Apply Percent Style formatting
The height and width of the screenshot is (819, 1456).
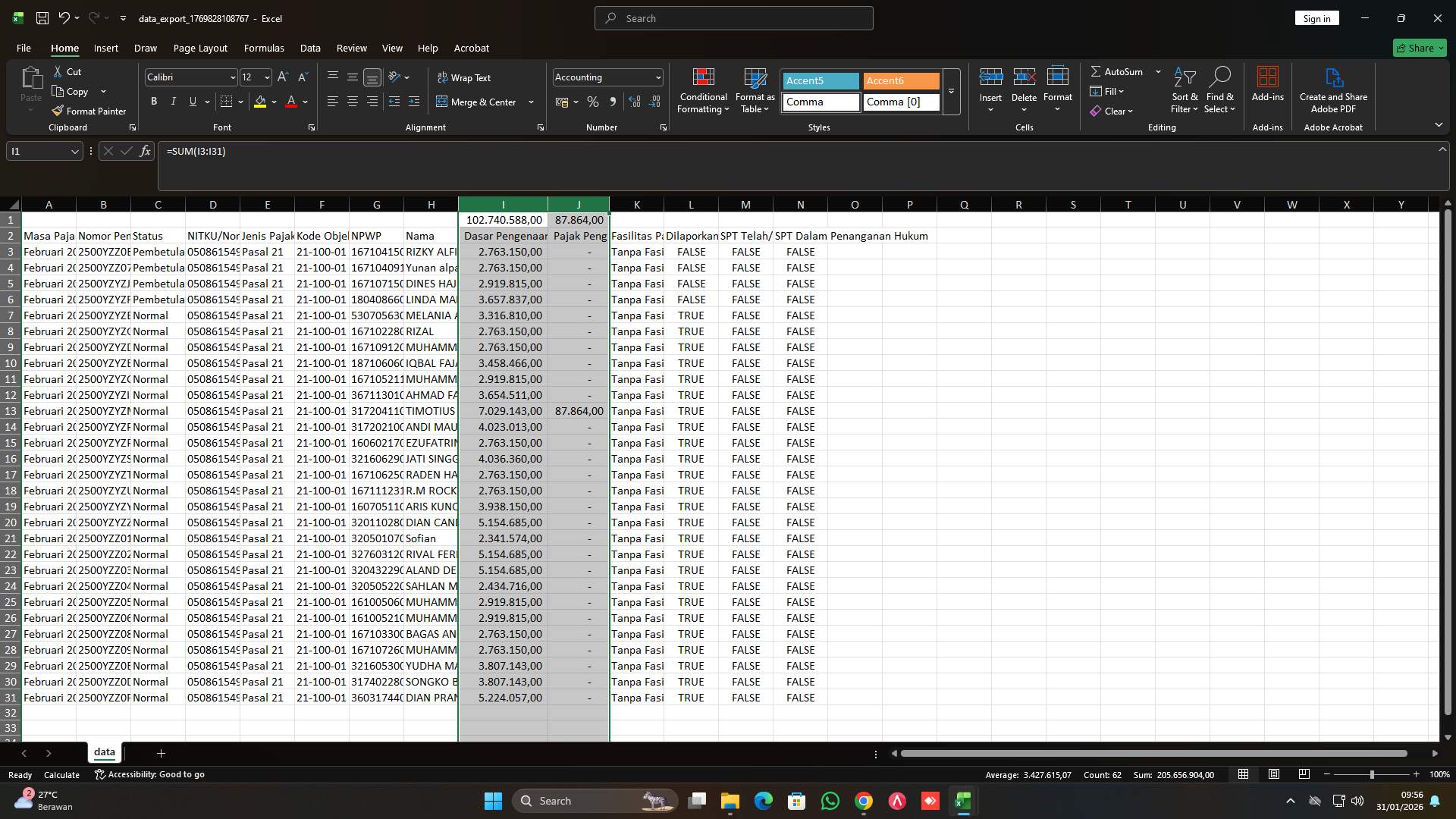(593, 102)
